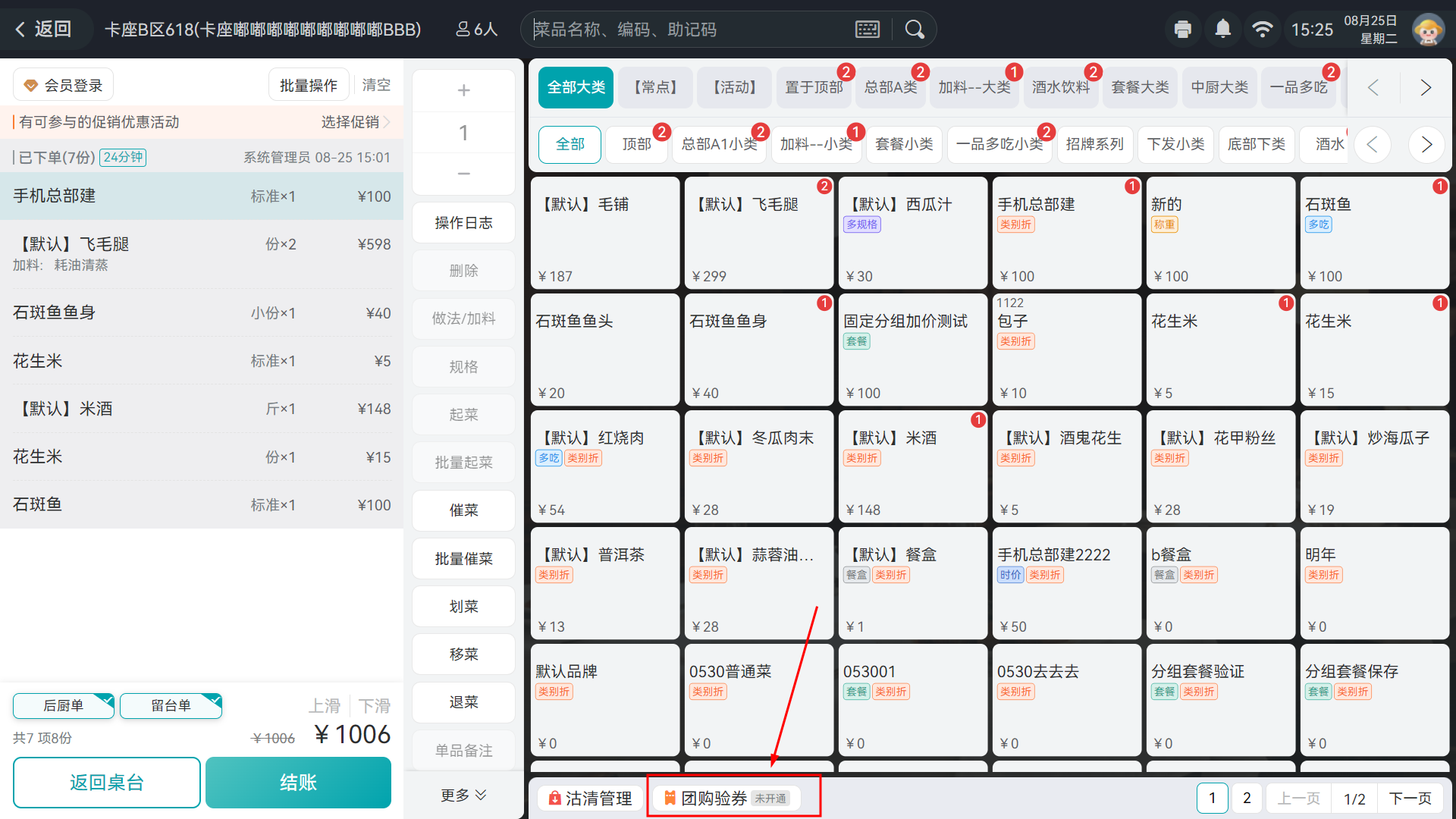Add 【默认】西瓜汁 dish card
The width and height of the screenshot is (1456, 819).
[912, 232]
